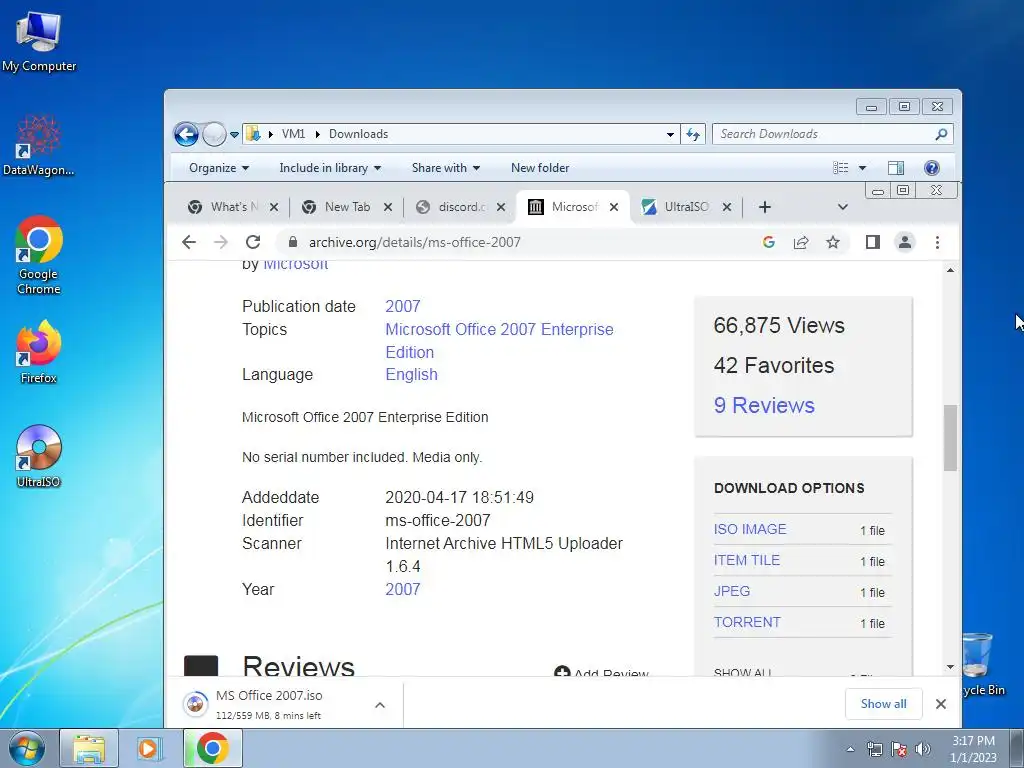Click the scrollbar down arrow
Viewport: 1024px width, 768px height.
point(950,667)
